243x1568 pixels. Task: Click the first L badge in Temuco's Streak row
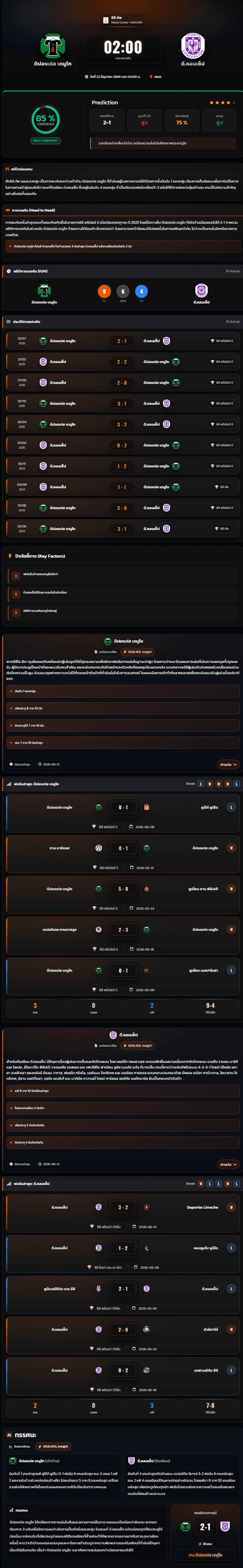tap(200, 784)
